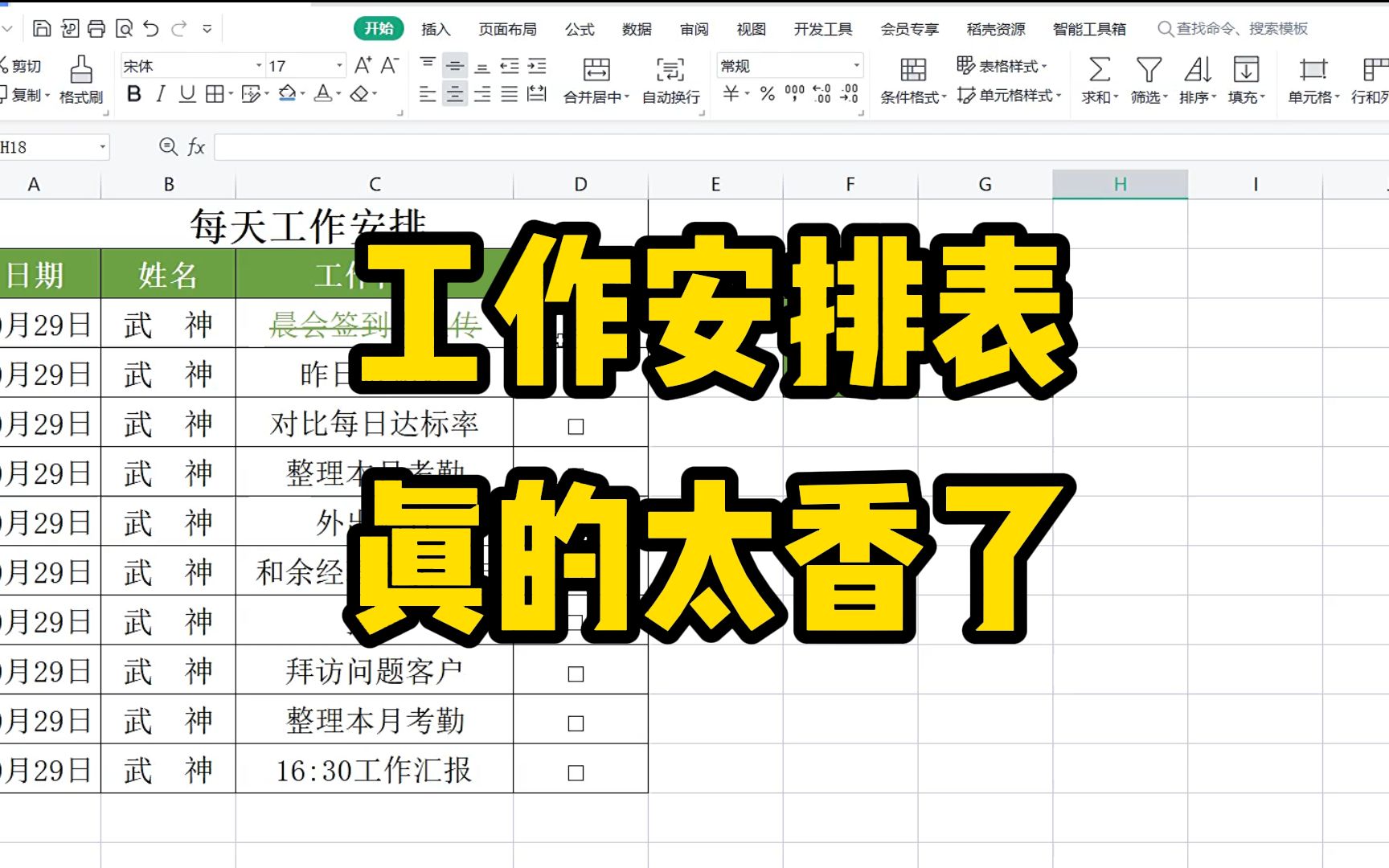Apply thousands separator format

[794, 94]
